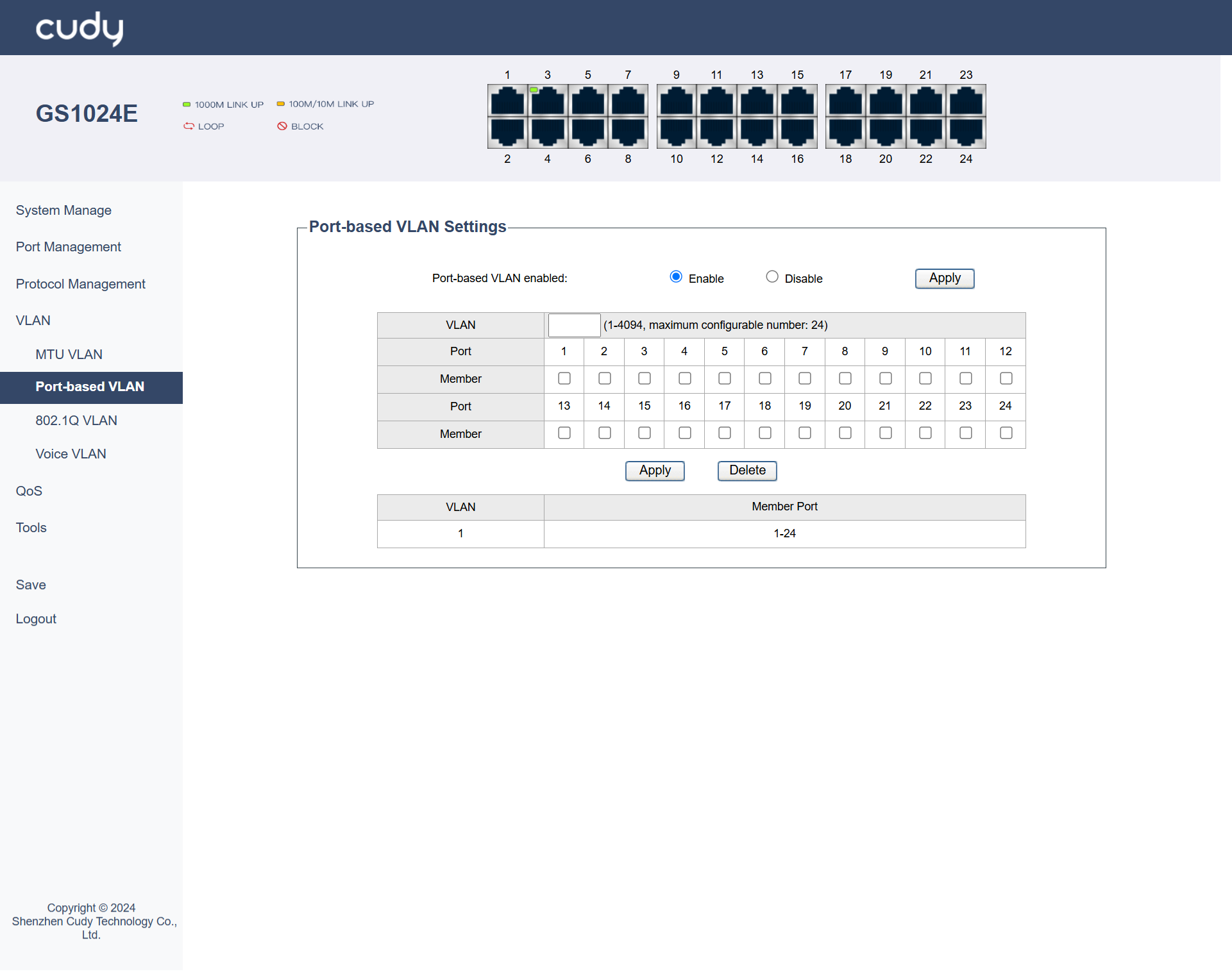Click the port 16 jack icon
The image size is (1232, 972).
[797, 132]
